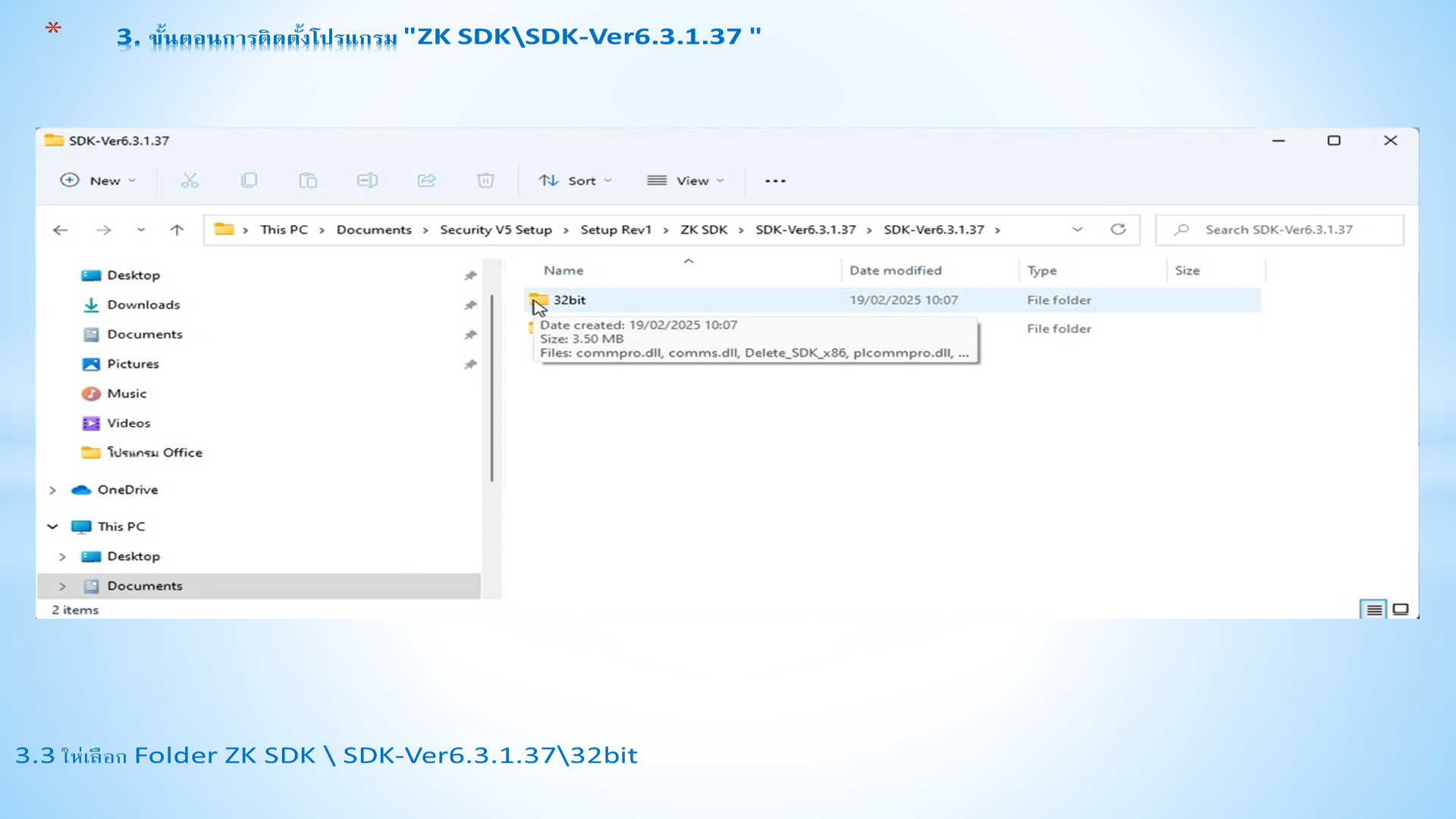Sort by Date modified column header
The height and width of the screenshot is (819, 1456).
895,271
